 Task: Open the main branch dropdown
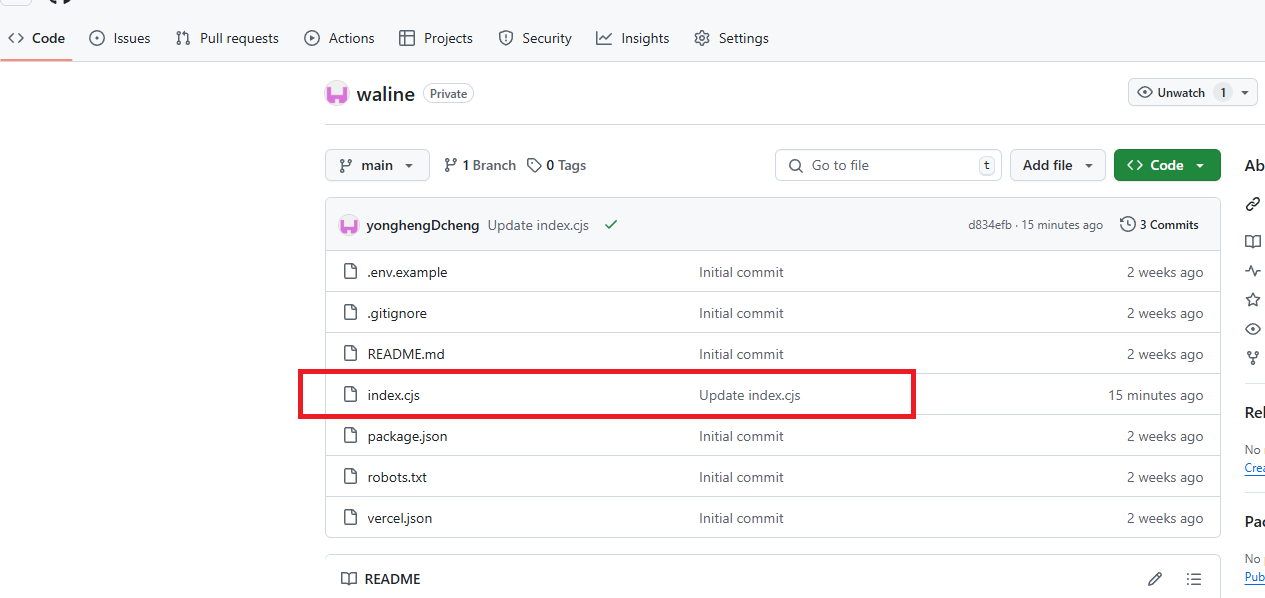click(377, 165)
